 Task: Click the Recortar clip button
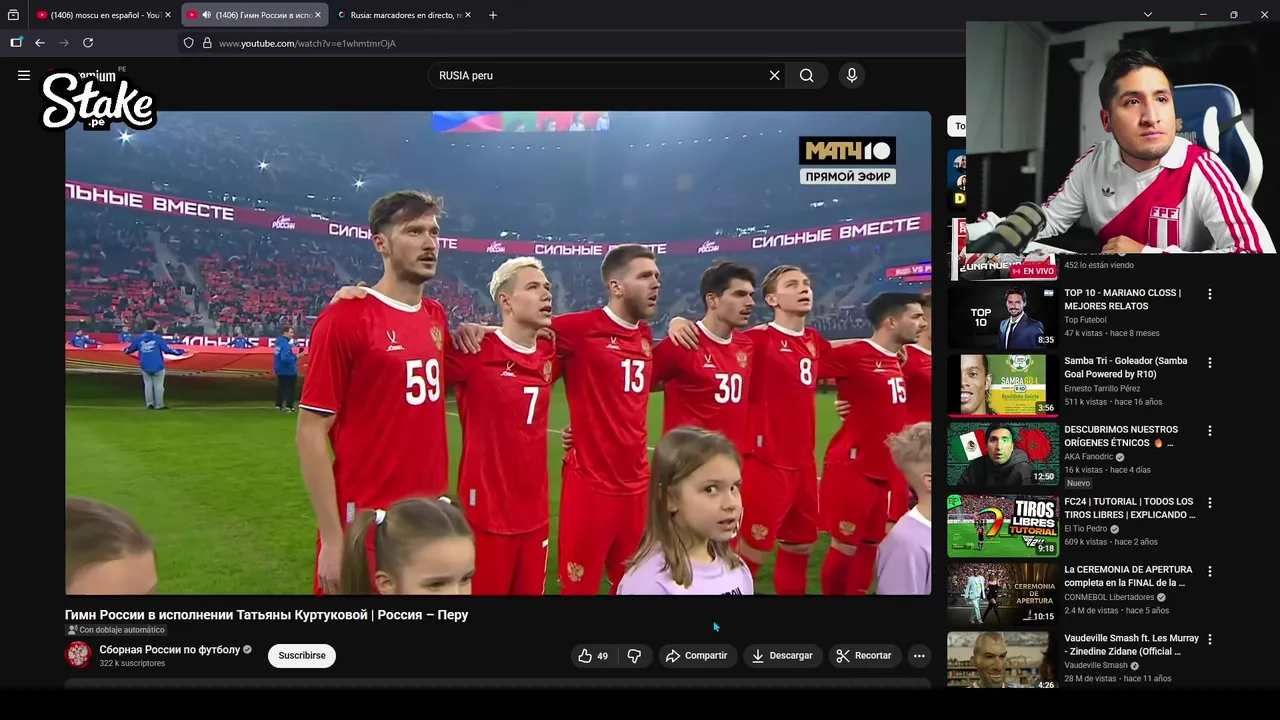(864, 656)
